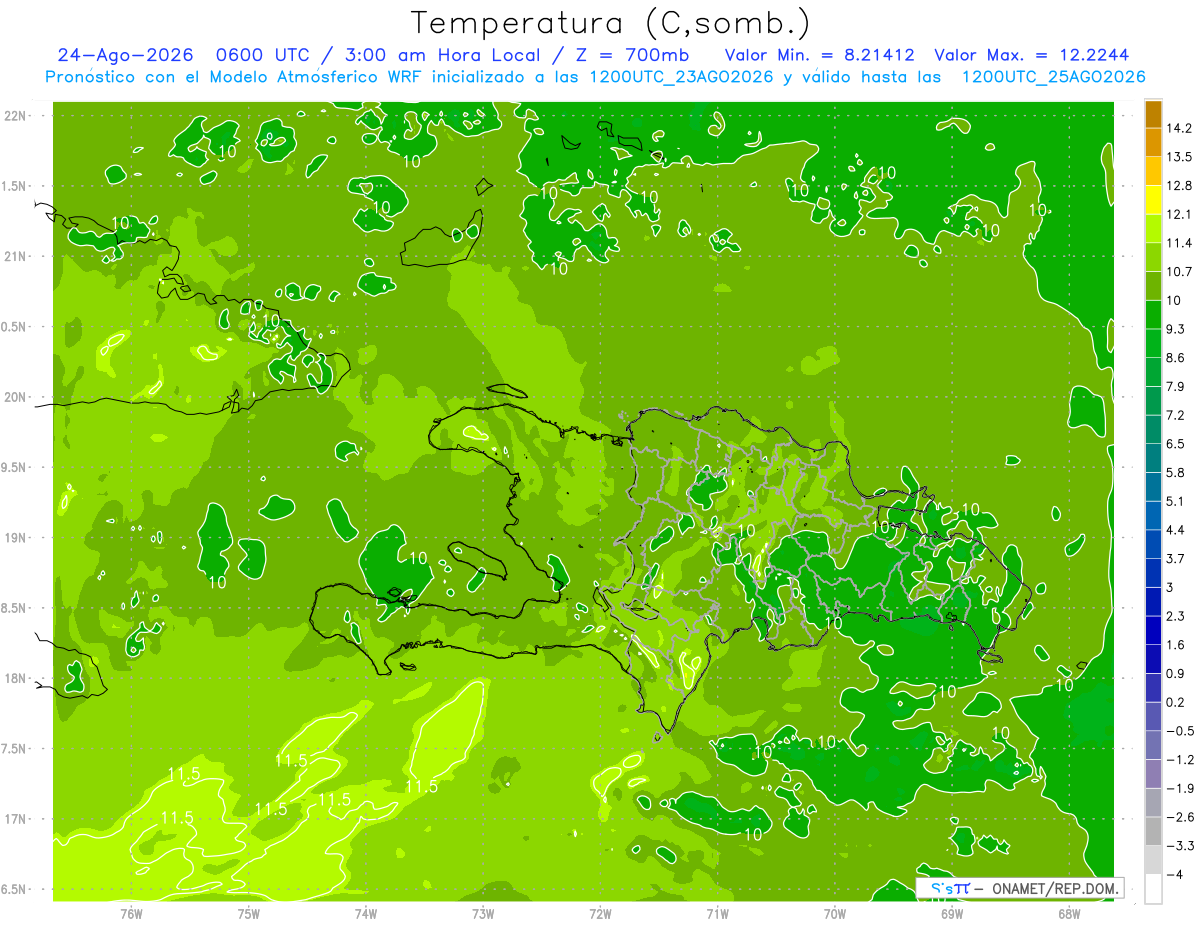Pick the dark orange swatch above 14.2
1200x927 pixels.
pos(1153,114)
